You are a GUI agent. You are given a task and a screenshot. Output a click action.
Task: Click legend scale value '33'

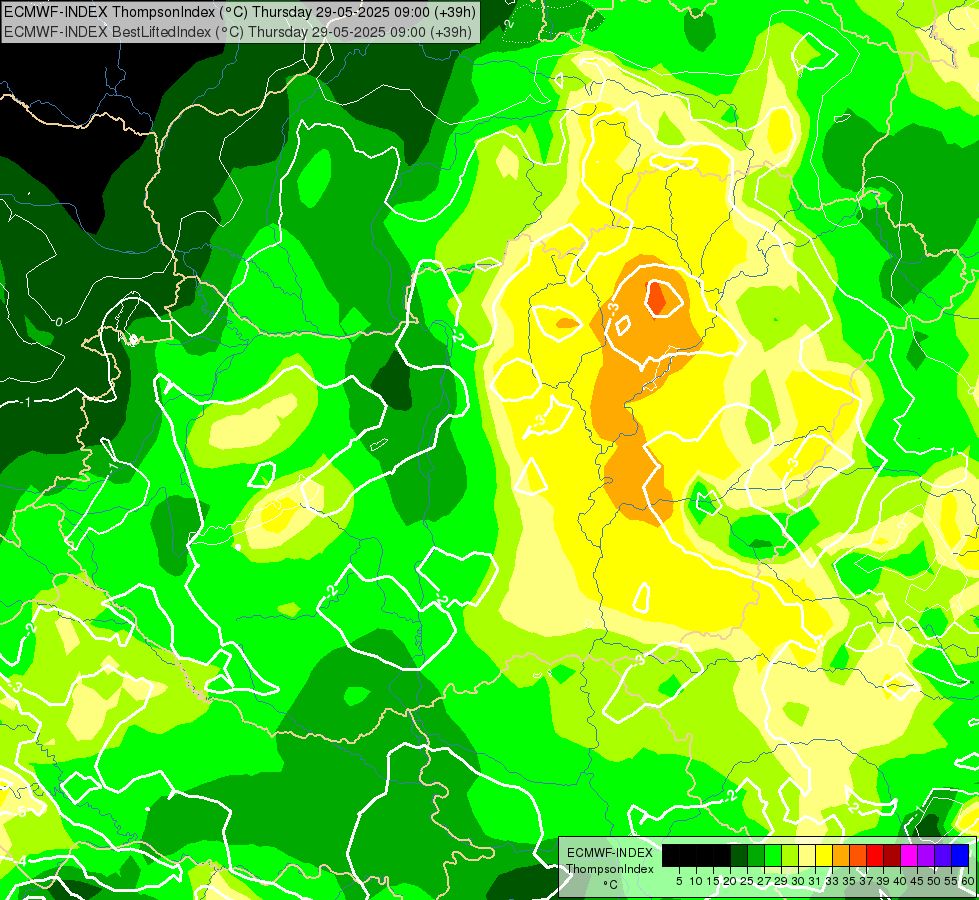click(x=832, y=881)
